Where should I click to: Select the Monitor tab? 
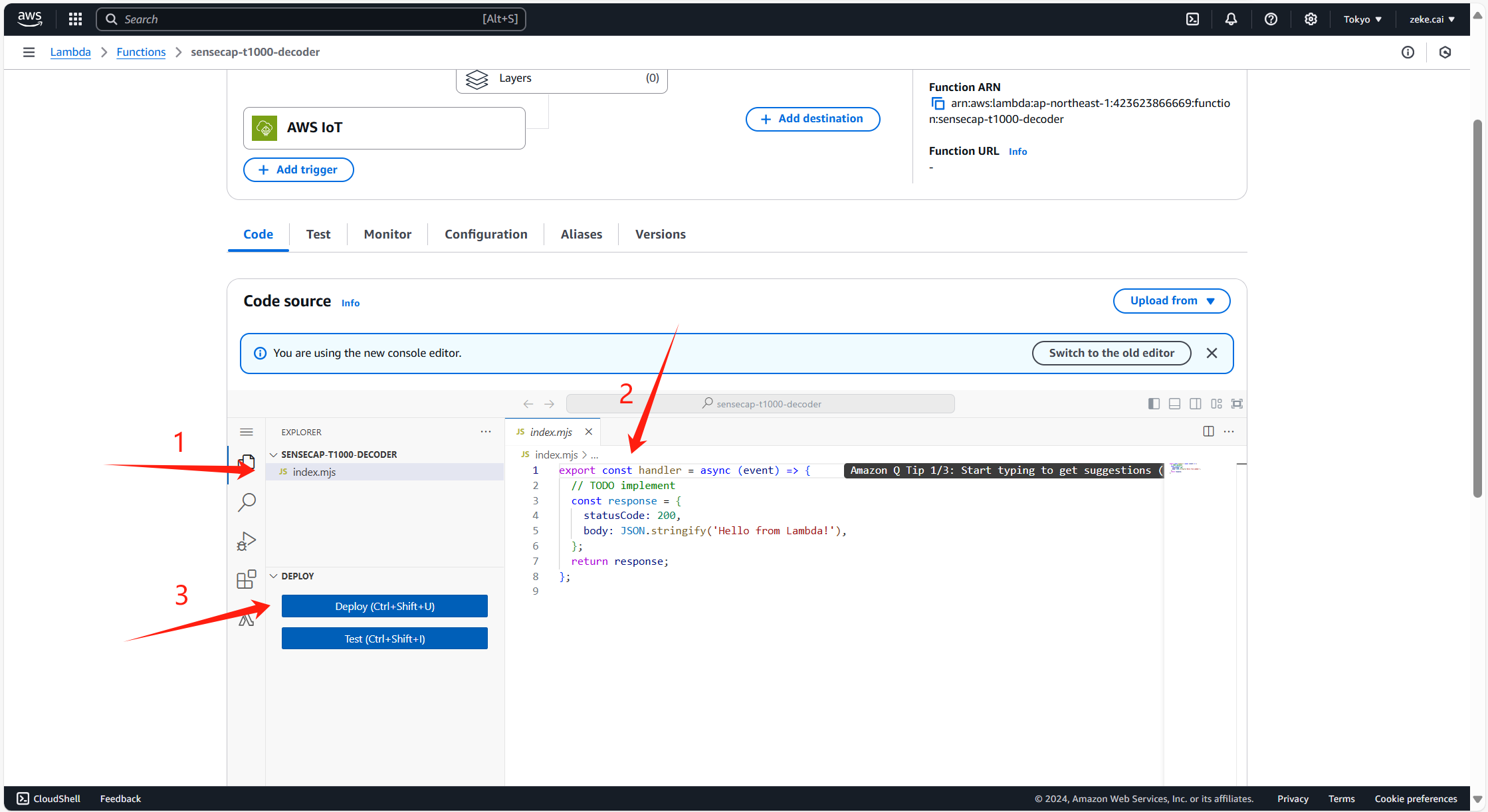click(x=388, y=234)
